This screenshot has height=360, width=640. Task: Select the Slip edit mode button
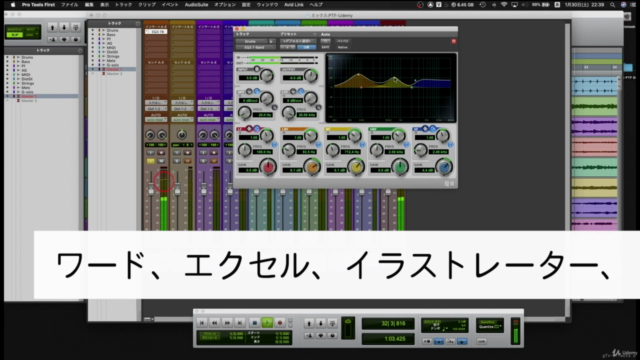15,35
